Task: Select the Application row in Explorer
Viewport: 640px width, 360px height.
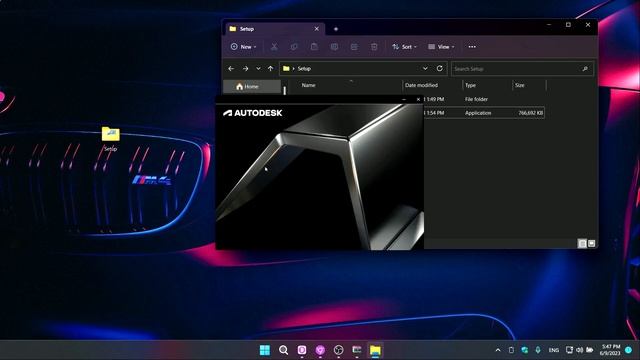Action: (484, 113)
